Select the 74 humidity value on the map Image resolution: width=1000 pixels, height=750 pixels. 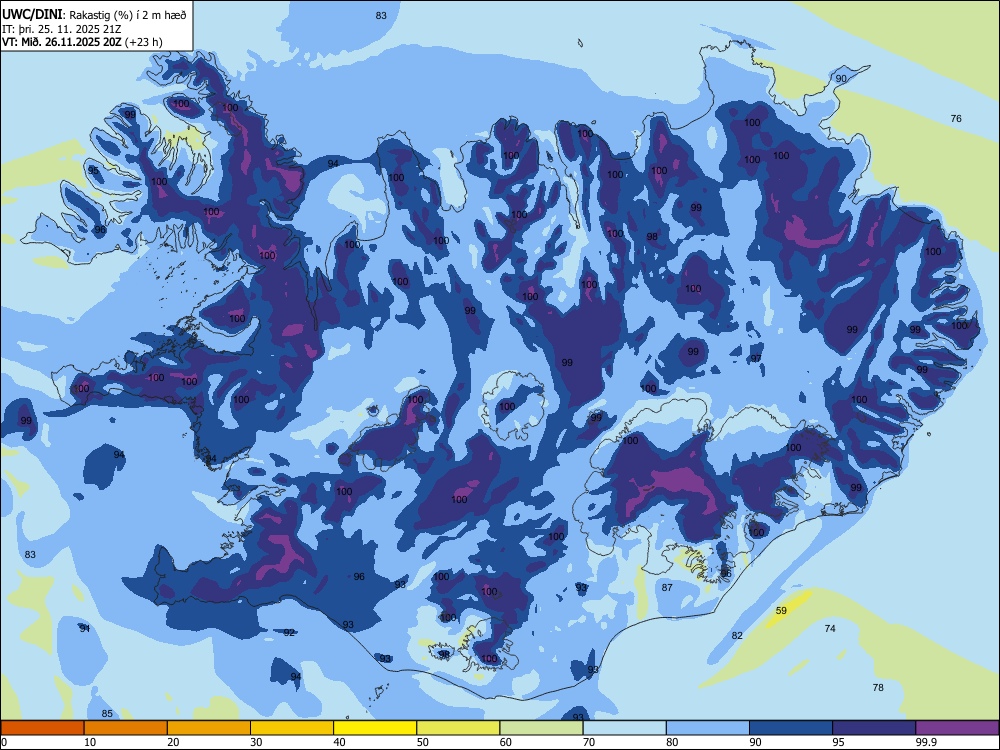click(830, 628)
